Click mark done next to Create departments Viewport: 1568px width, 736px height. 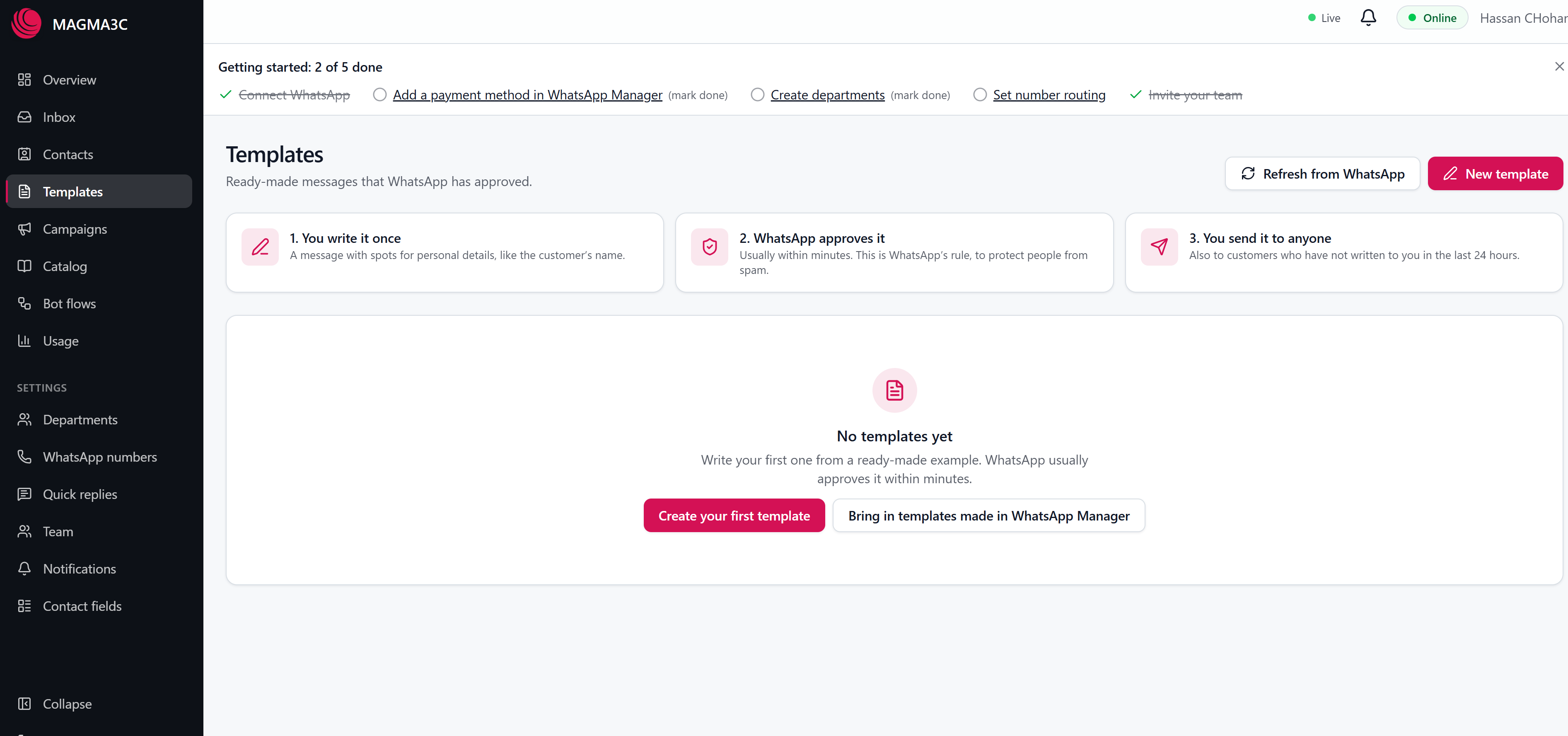[920, 96]
